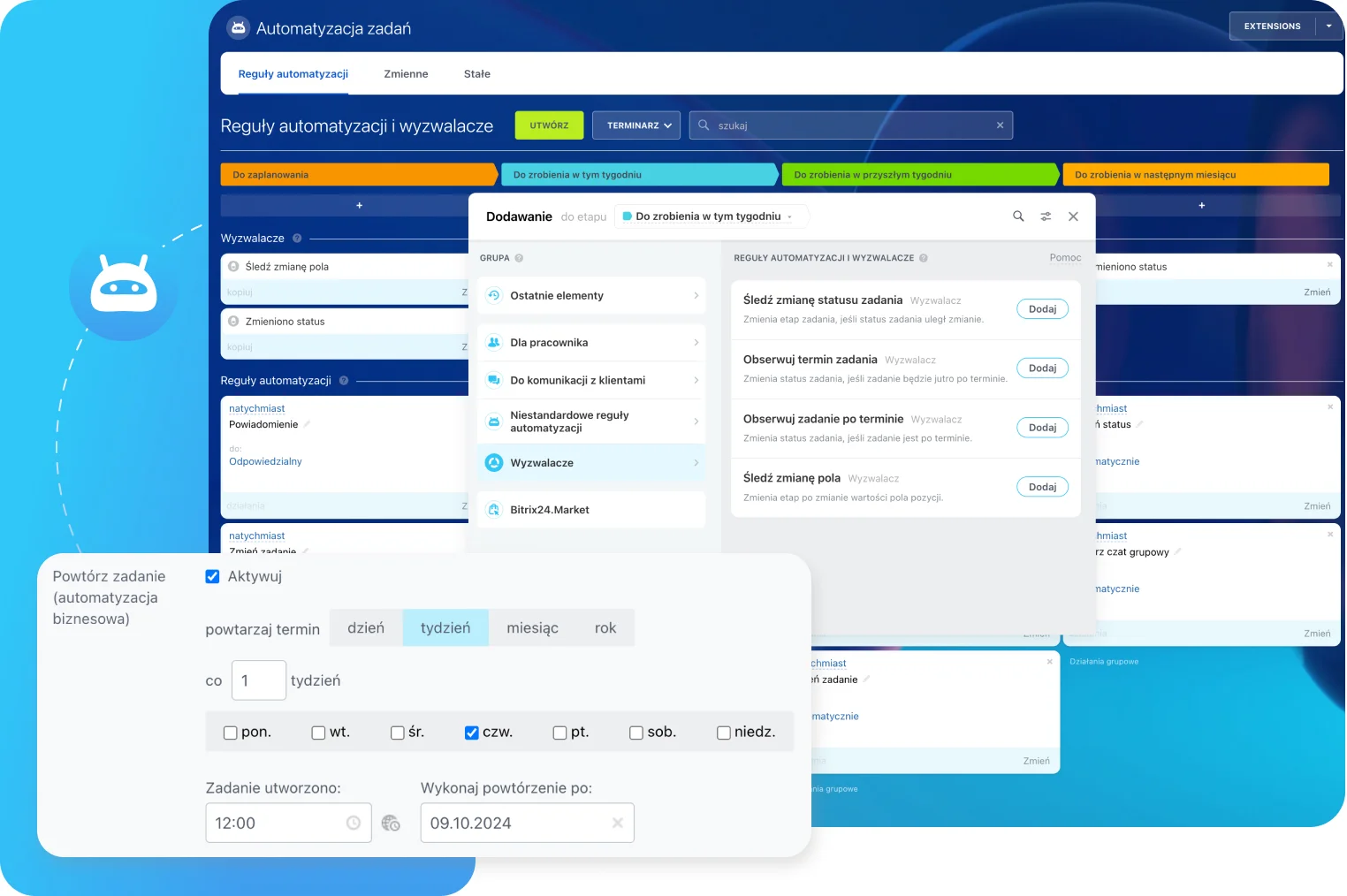Check the pon. weekday box
The image size is (1347, 896).
click(230, 732)
